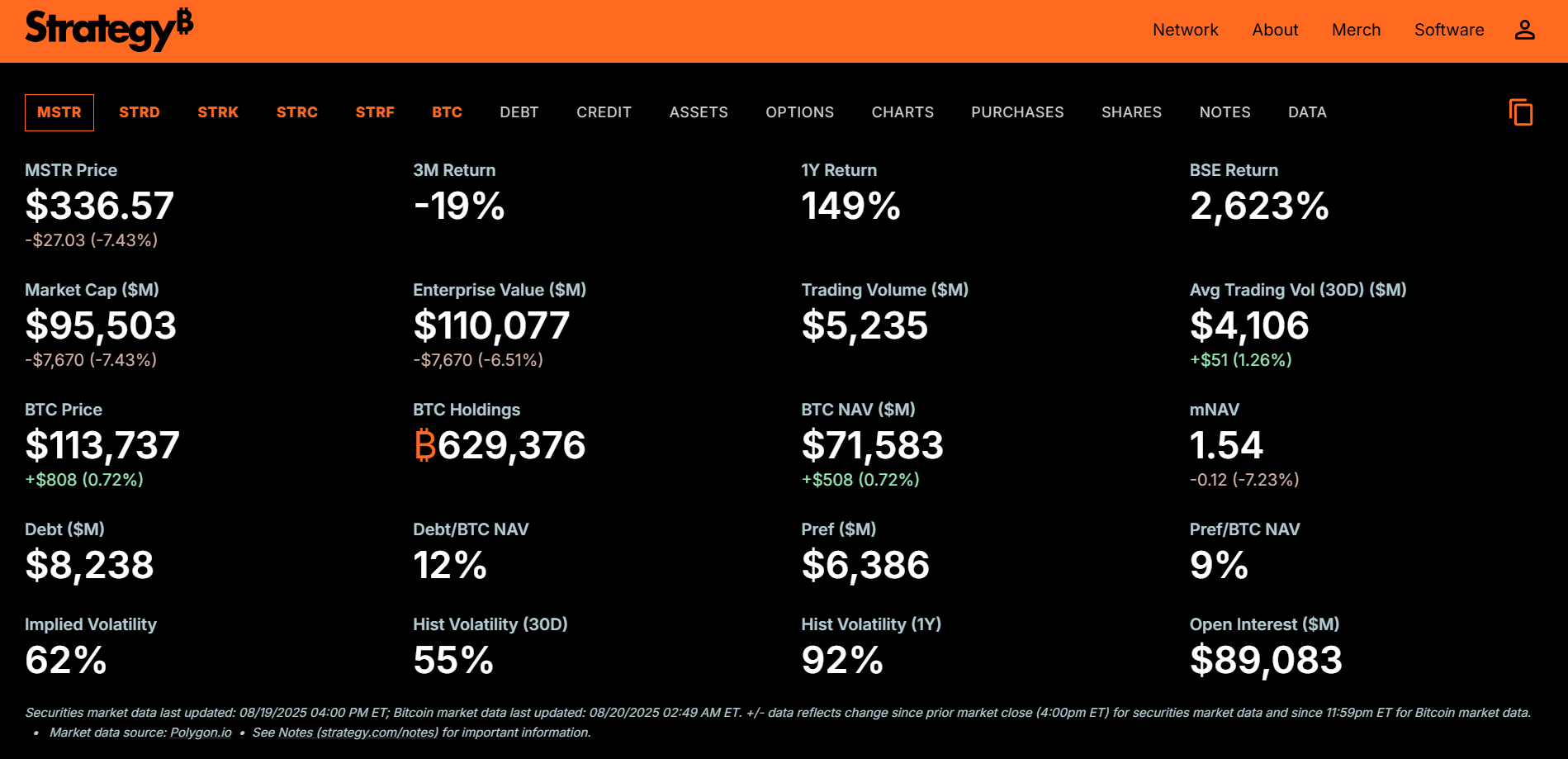This screenshot has width=1568, height=759.
Task: Click the Hist Volatility (1Y) value 92%
Action: pos(842,660)
